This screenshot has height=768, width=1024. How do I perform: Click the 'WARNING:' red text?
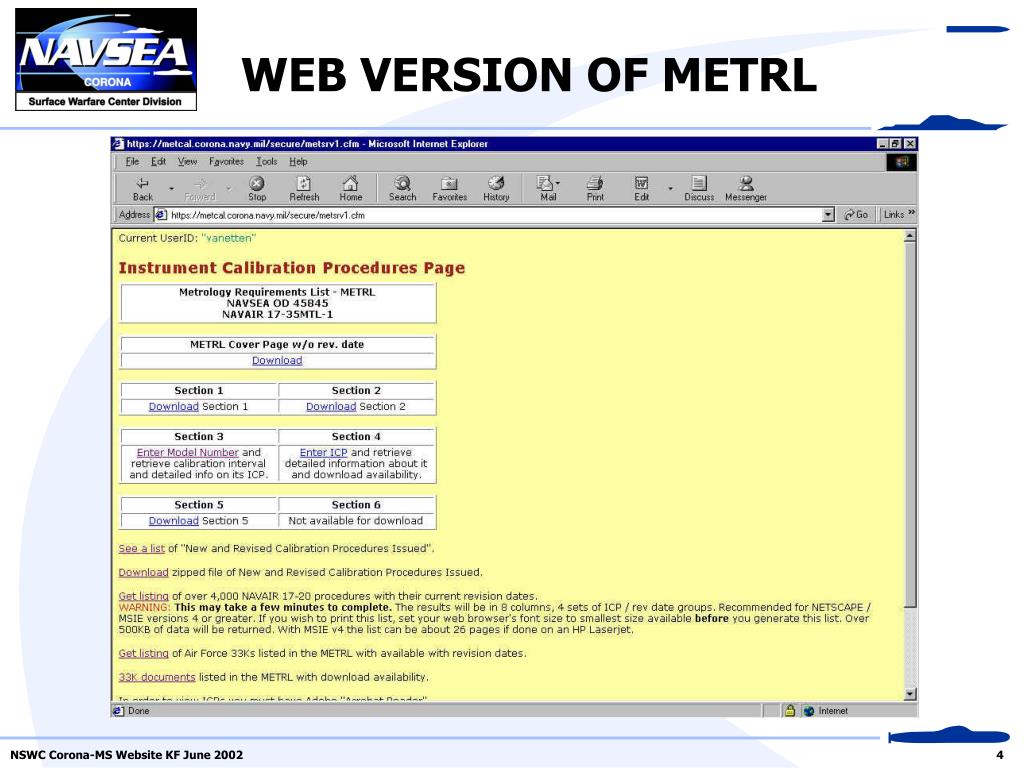[144, 607]
